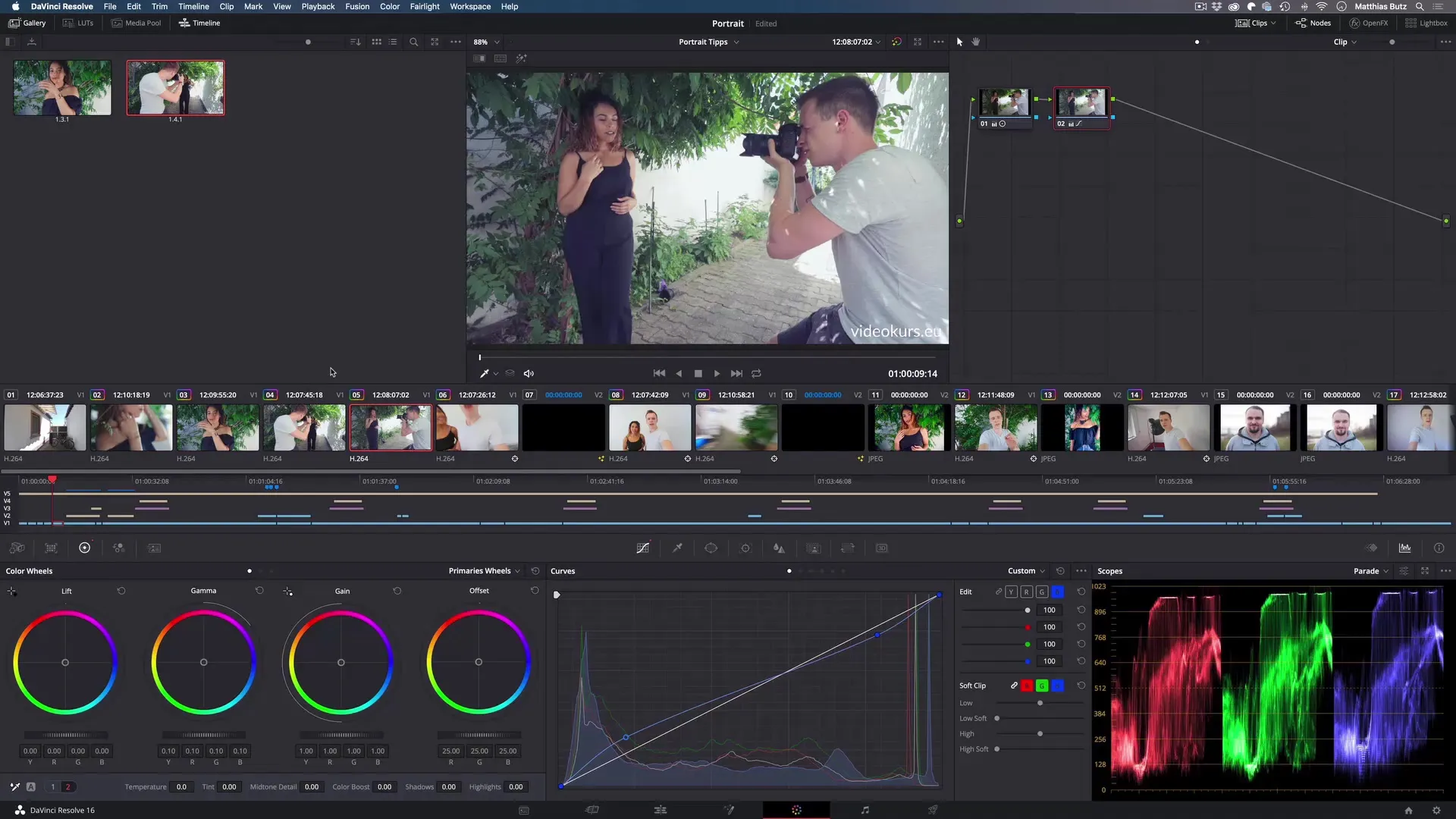
Task: Open Project Settings gear
Action: coord(1436,810)
